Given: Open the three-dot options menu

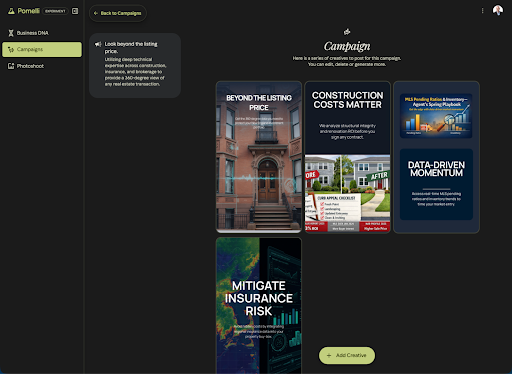Looking at the screenshot, I should tap(482, 11).
